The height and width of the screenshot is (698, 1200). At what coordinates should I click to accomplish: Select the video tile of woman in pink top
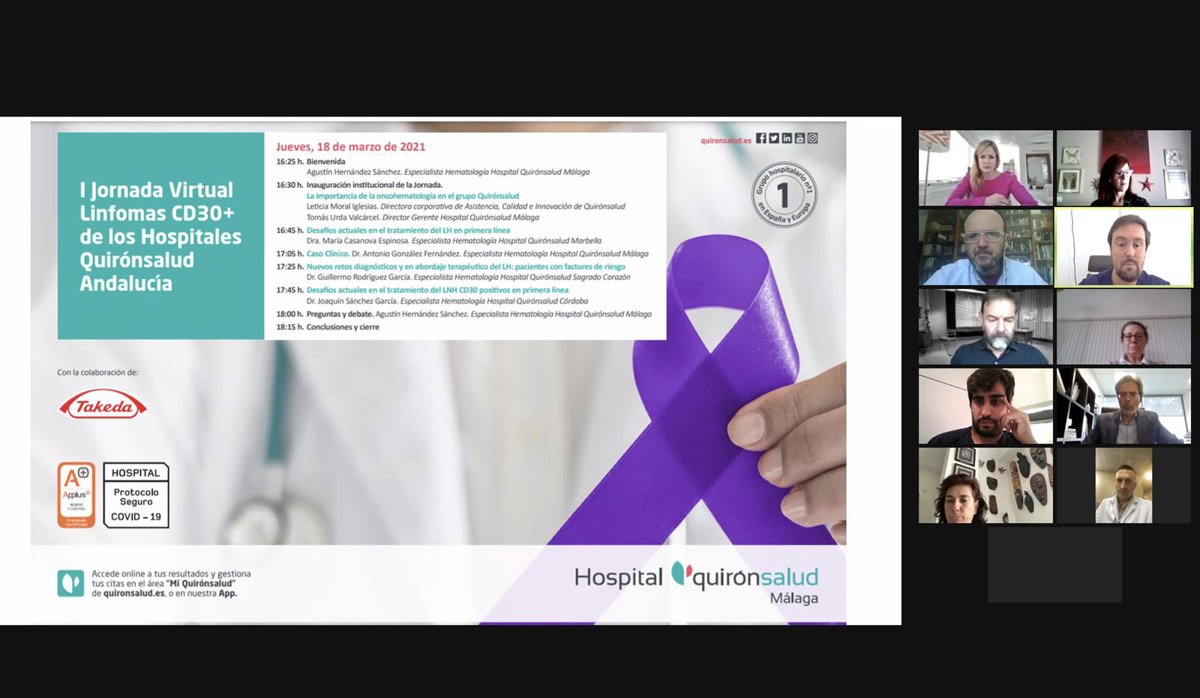click(985, 168)
